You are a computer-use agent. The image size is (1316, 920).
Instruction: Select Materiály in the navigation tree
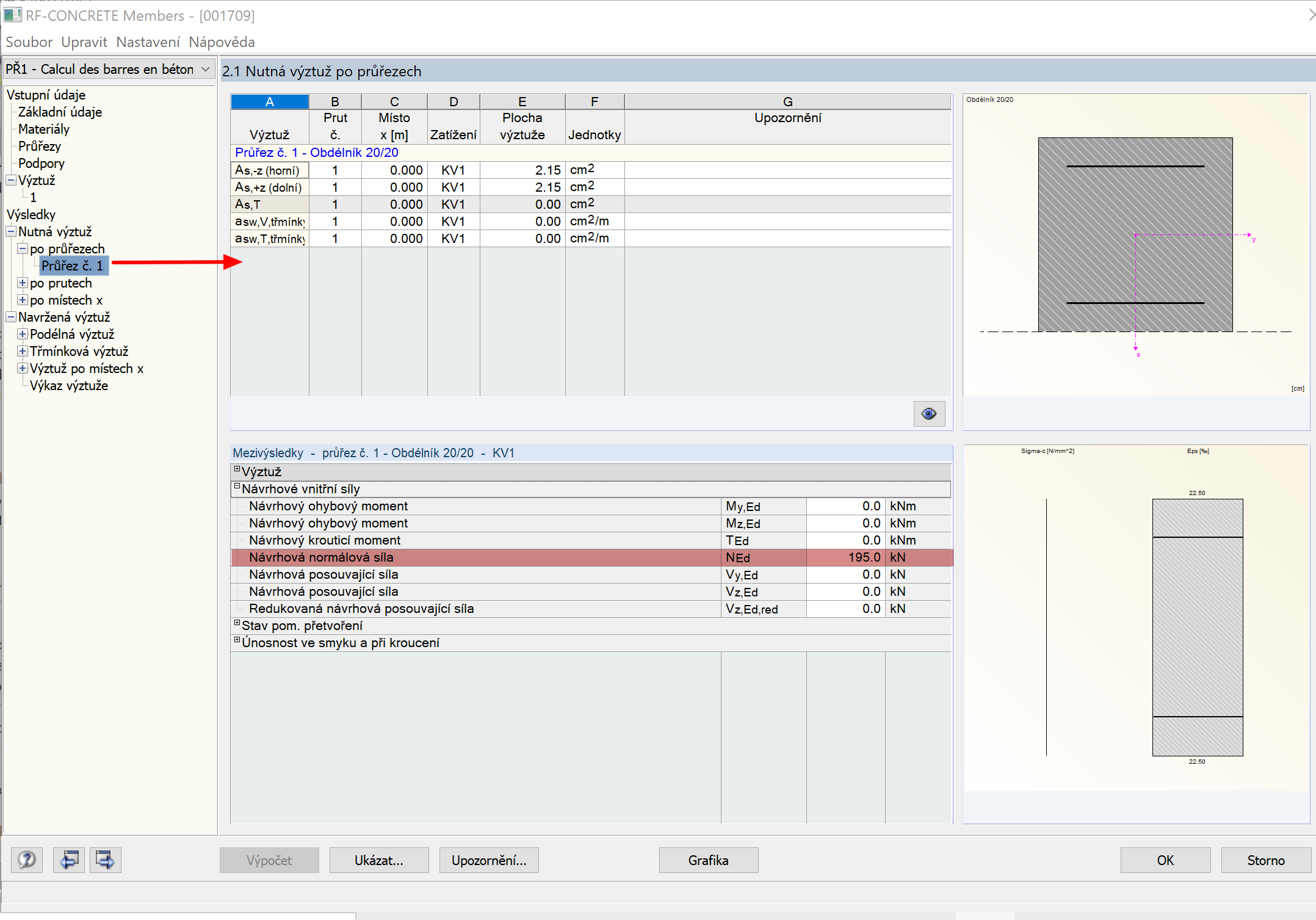coord(44,129)
